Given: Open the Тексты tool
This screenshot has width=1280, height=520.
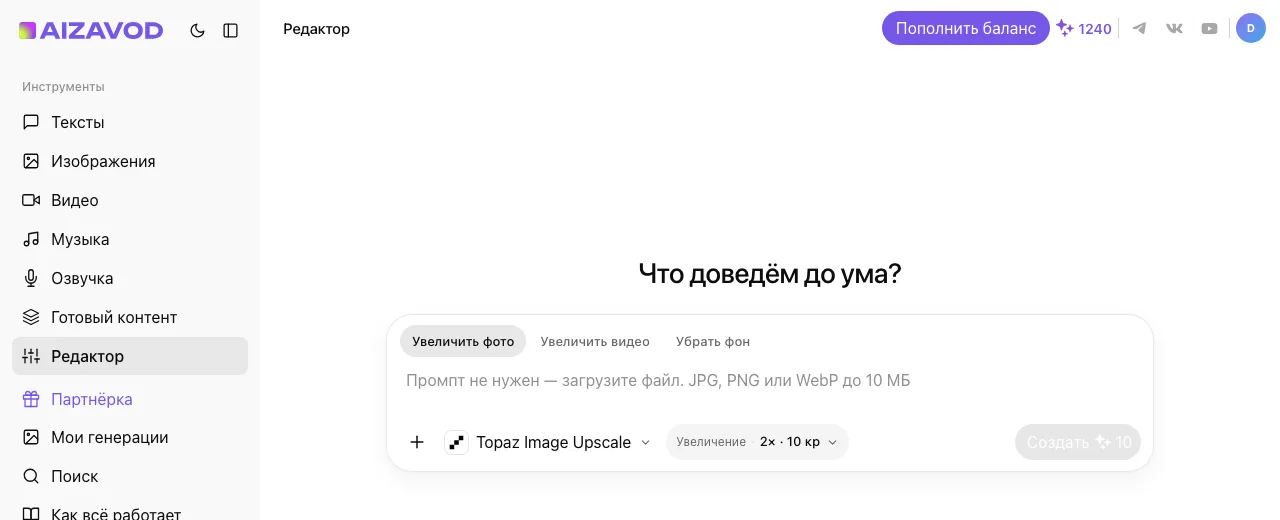Looking at the screenshot, I should (130, 122).
